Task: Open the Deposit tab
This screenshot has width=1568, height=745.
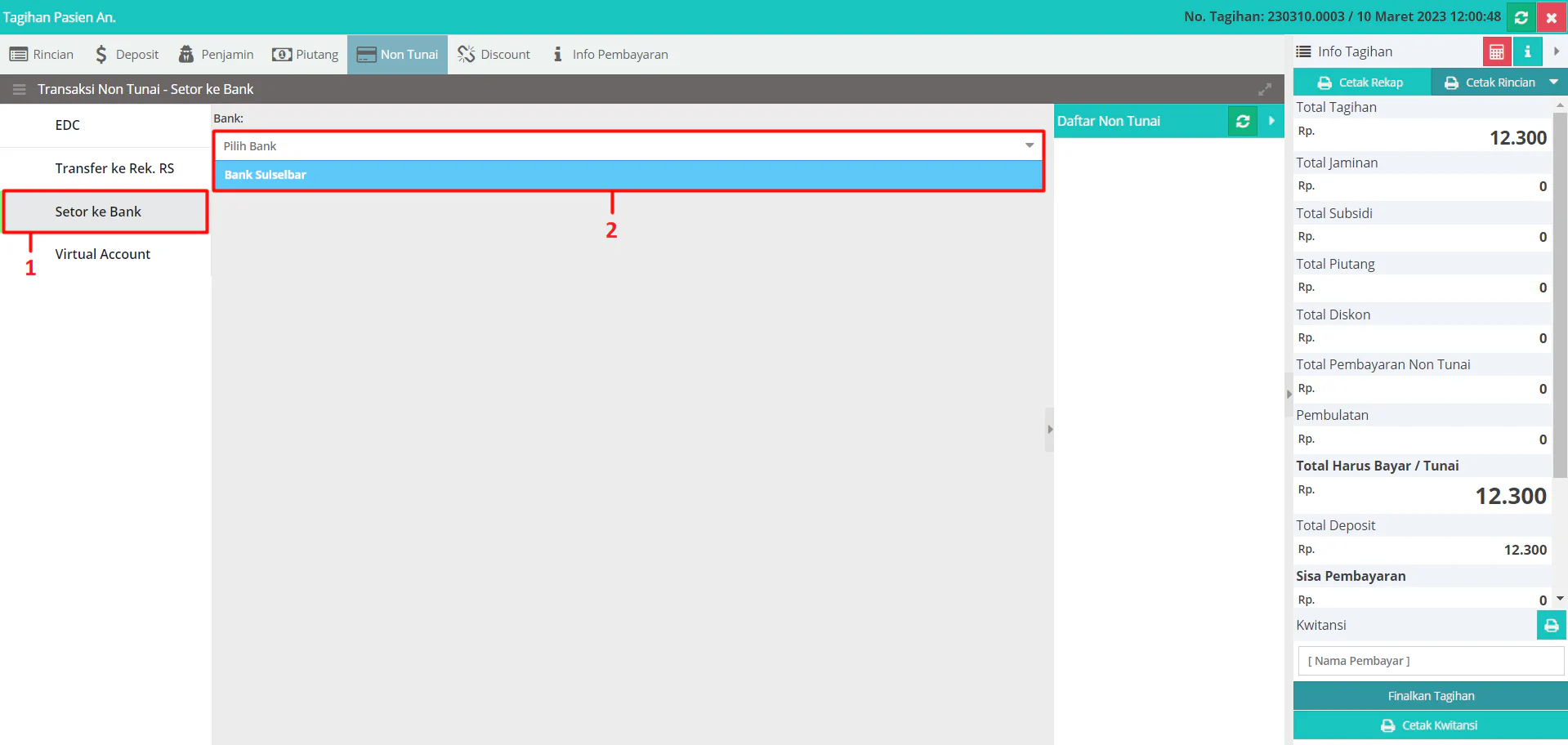Action: [127, 55]
